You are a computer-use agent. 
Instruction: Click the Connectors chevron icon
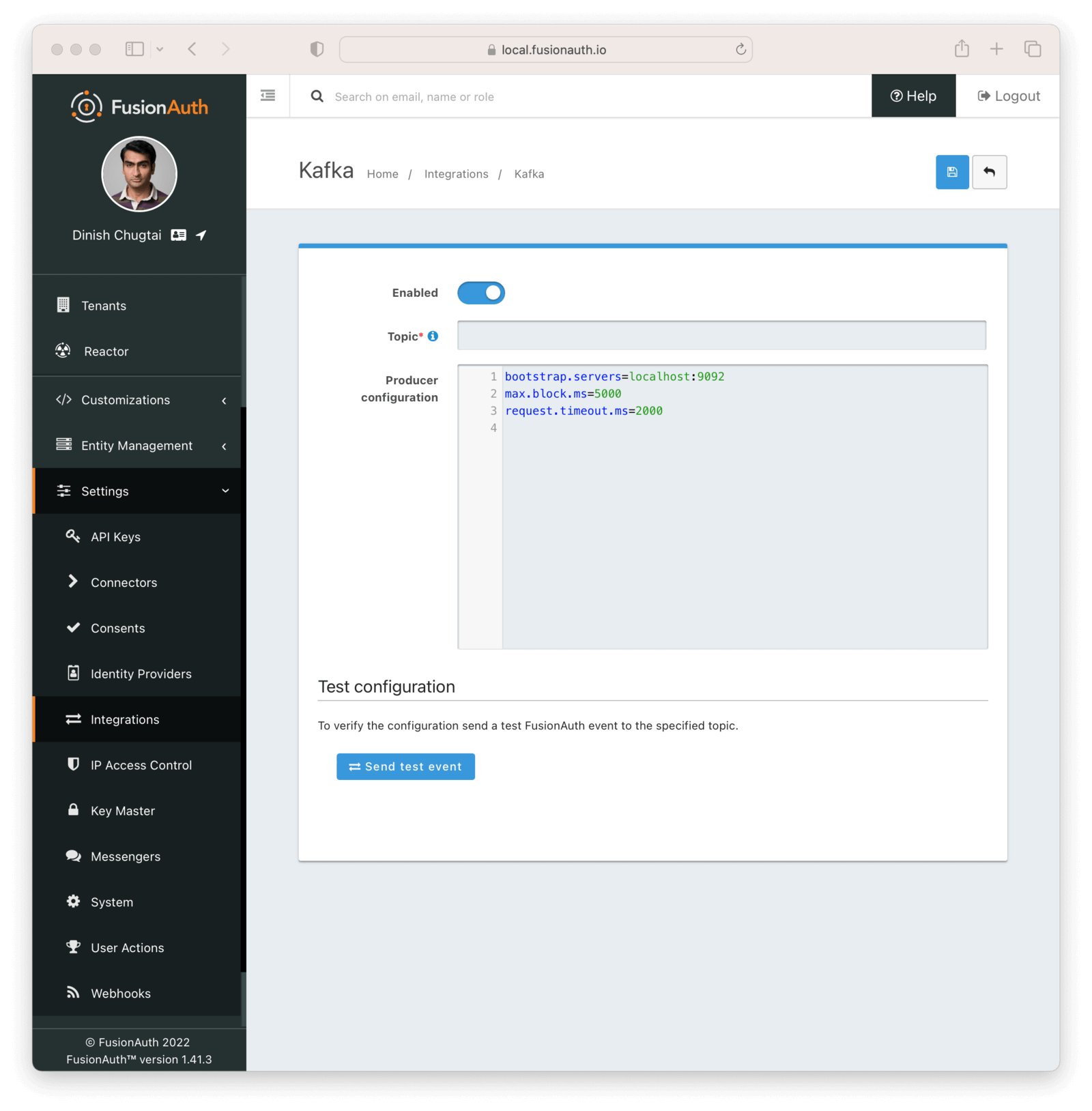click(73, 581)
